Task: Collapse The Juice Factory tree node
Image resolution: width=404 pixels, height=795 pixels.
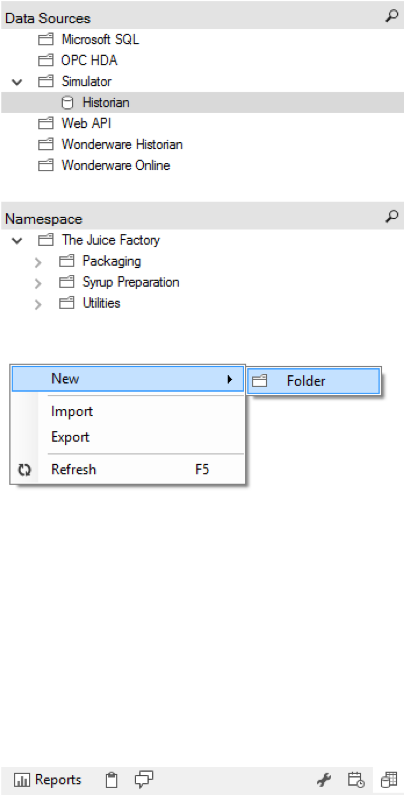Action: (17, 240)
